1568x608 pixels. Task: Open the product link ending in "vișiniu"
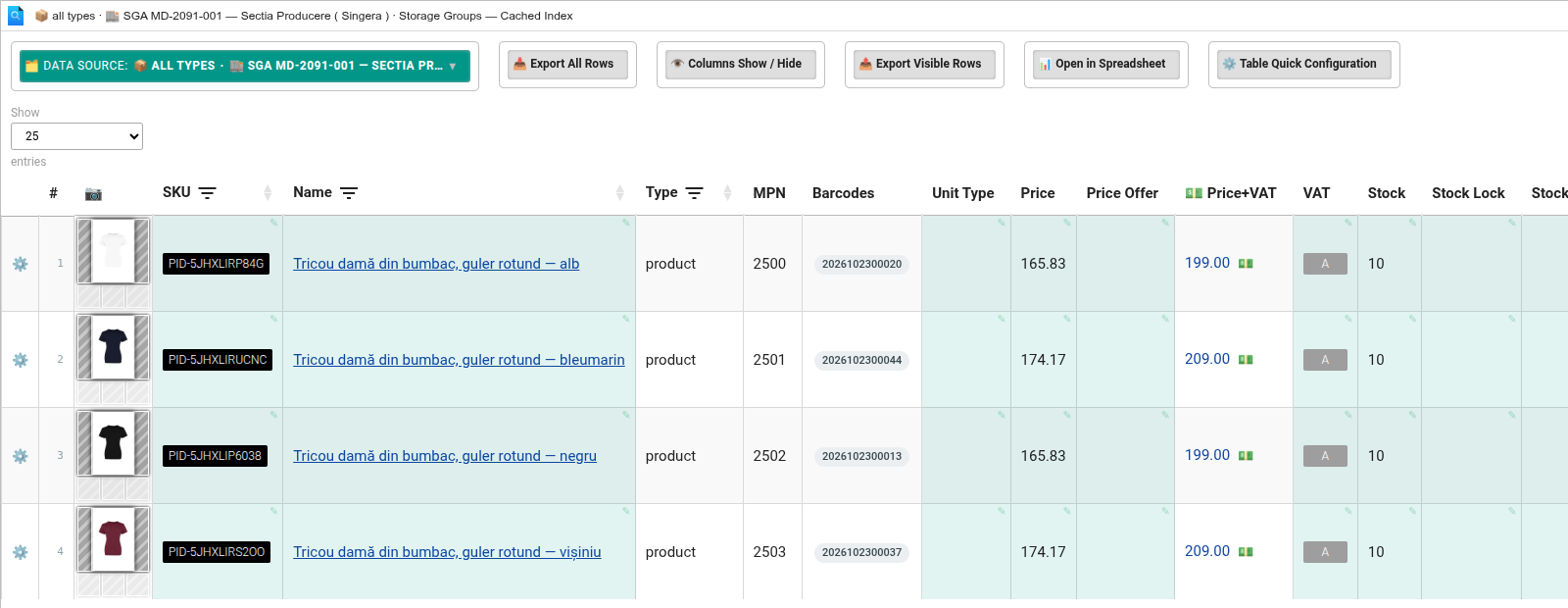click(447, 552)
